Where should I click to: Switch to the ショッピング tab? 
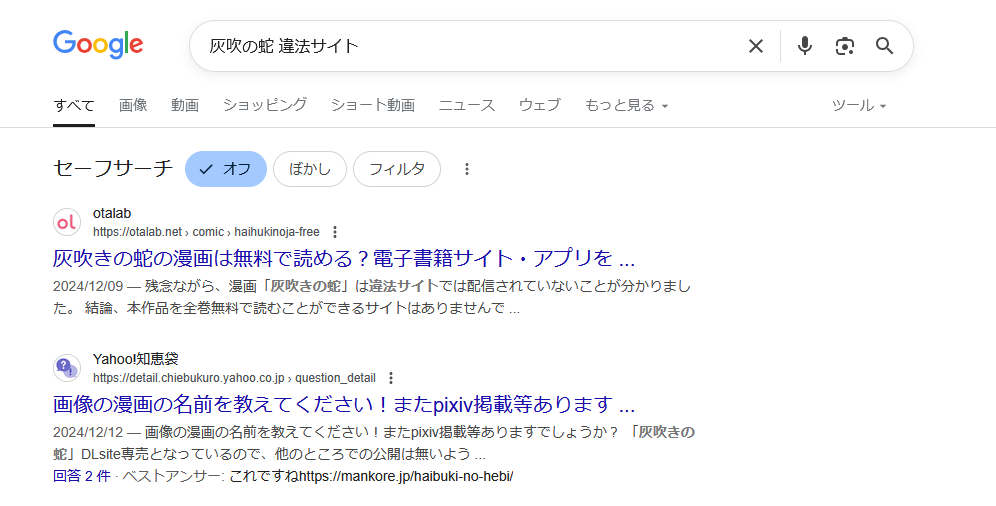click(265, 105)
